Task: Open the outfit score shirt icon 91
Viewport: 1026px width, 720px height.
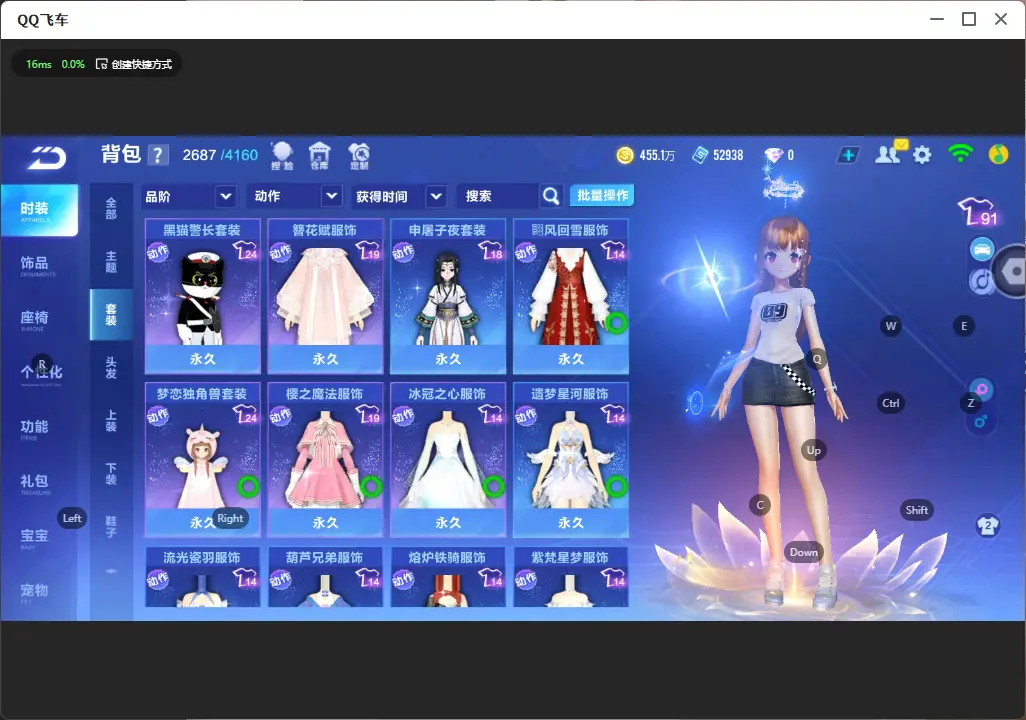Action: pos(978,211)
